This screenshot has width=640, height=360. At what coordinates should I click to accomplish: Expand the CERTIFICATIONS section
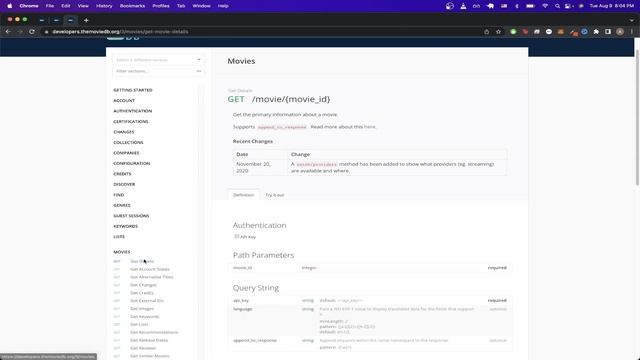pos(131,122)
